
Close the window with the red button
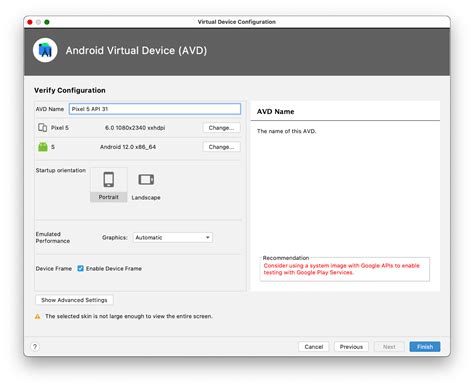click(30, 22)
